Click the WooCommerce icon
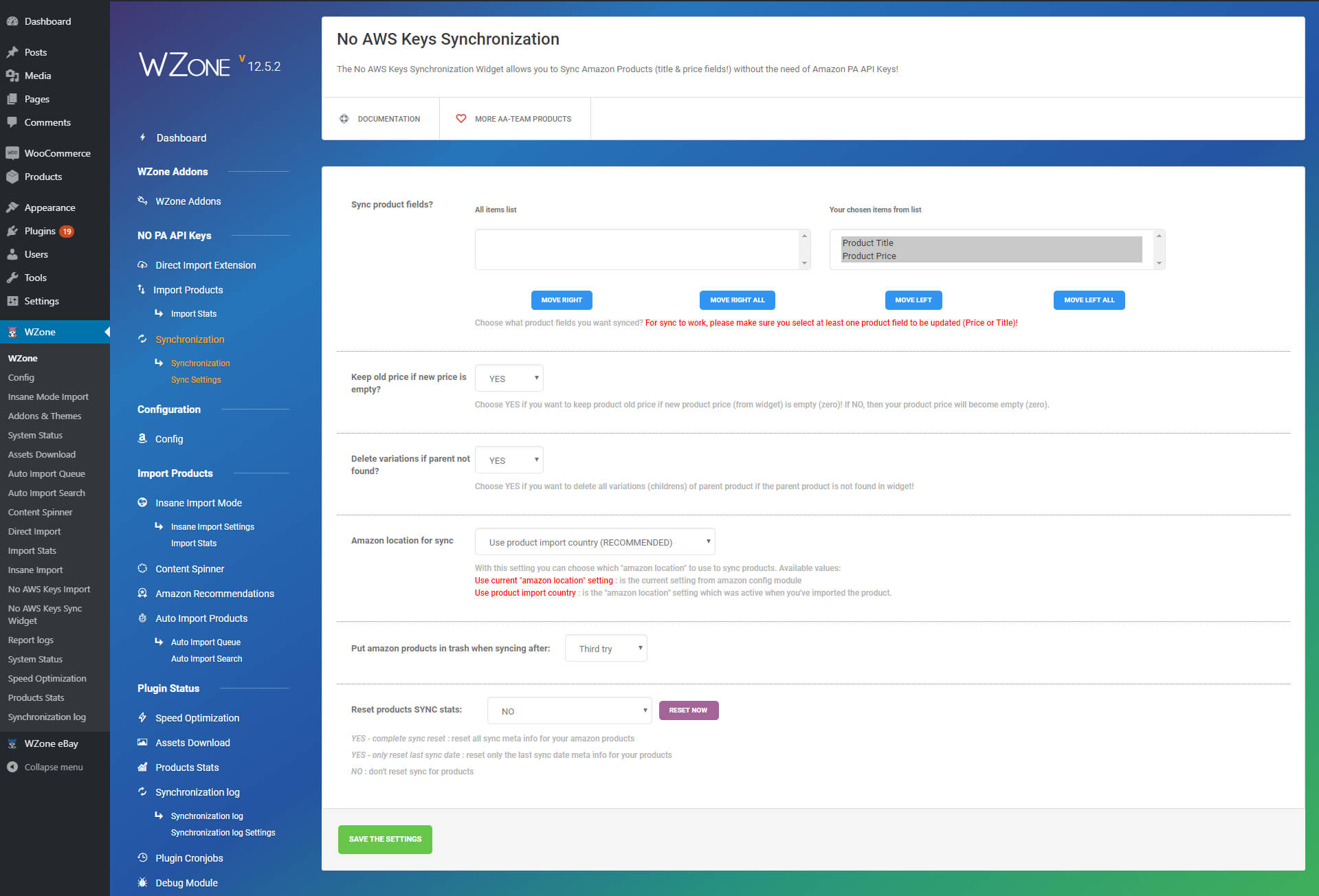This screenshot has width=1319, height=896. pyautogui.click(x=12, y=153)
